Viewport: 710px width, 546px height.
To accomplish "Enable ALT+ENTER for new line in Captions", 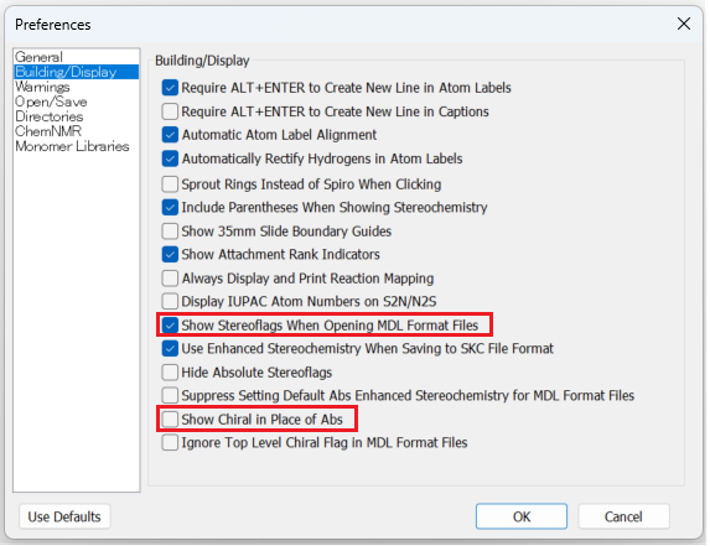I will click(170, 111).
